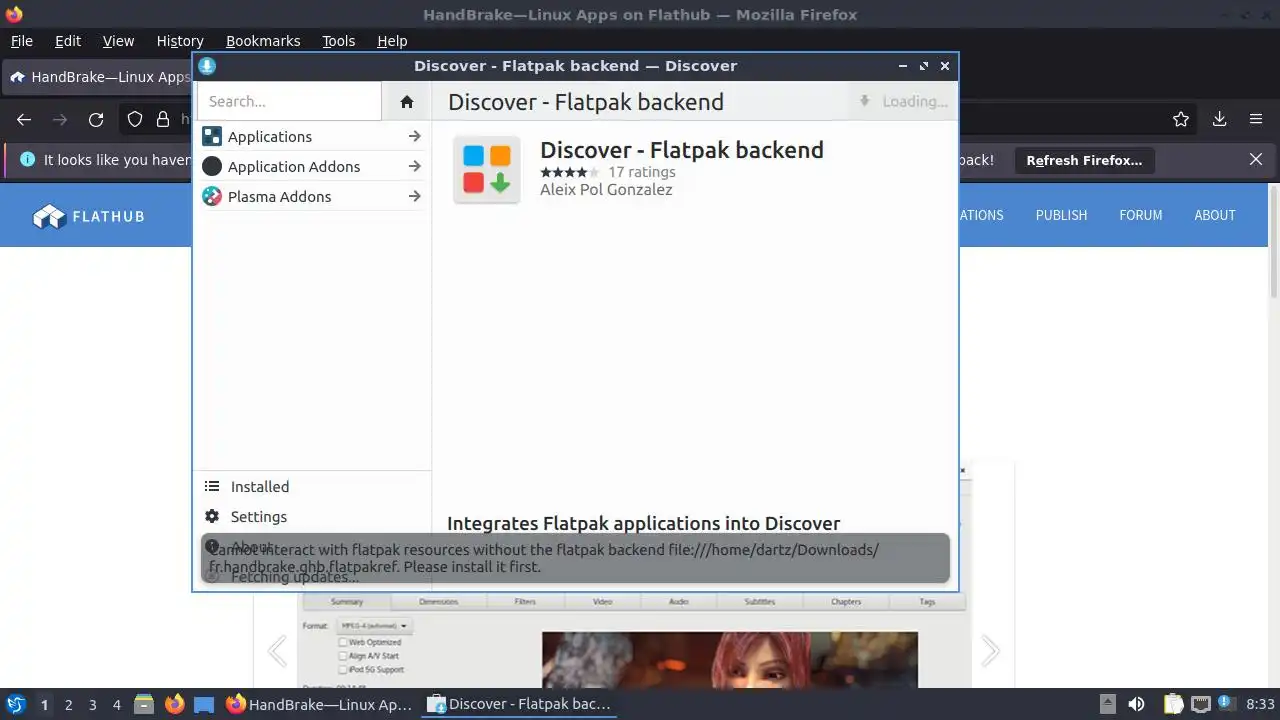
Task: Open the FORUM link on Flathub
Action: pos(1141,215)
